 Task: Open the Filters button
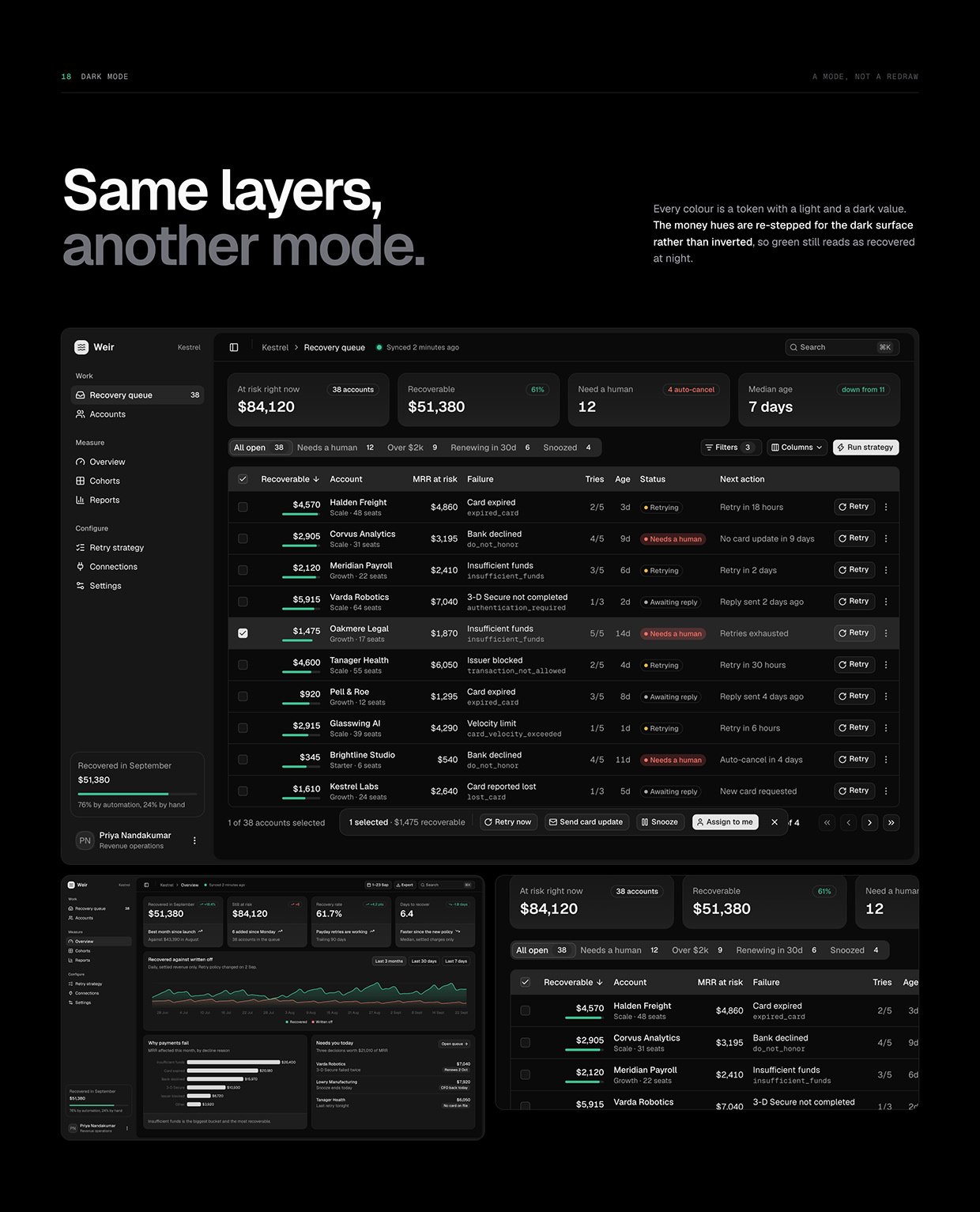[x=730, y=447]
